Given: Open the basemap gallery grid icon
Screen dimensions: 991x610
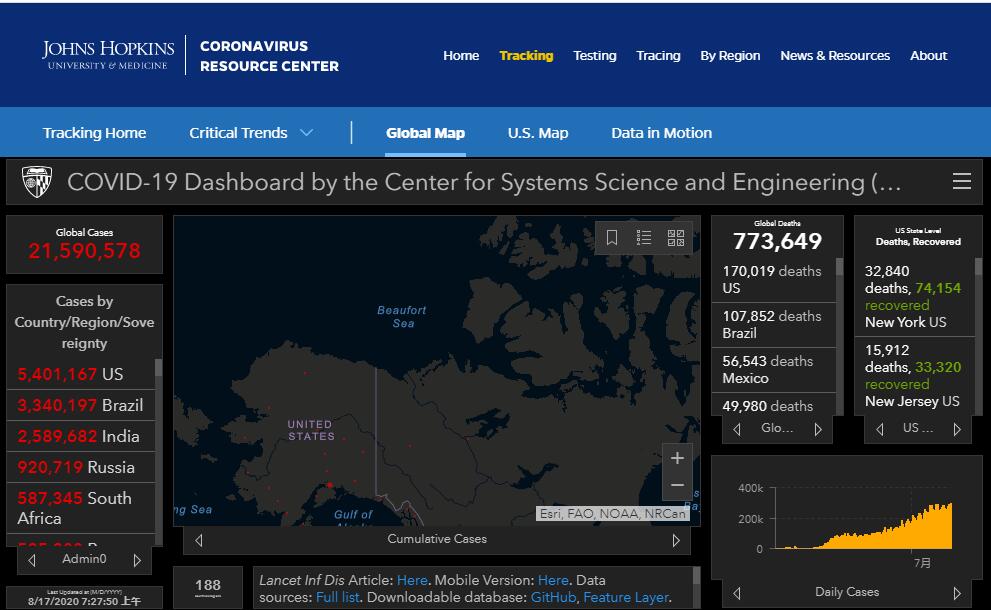Looking at the screenshot, I should coord(676,237).
